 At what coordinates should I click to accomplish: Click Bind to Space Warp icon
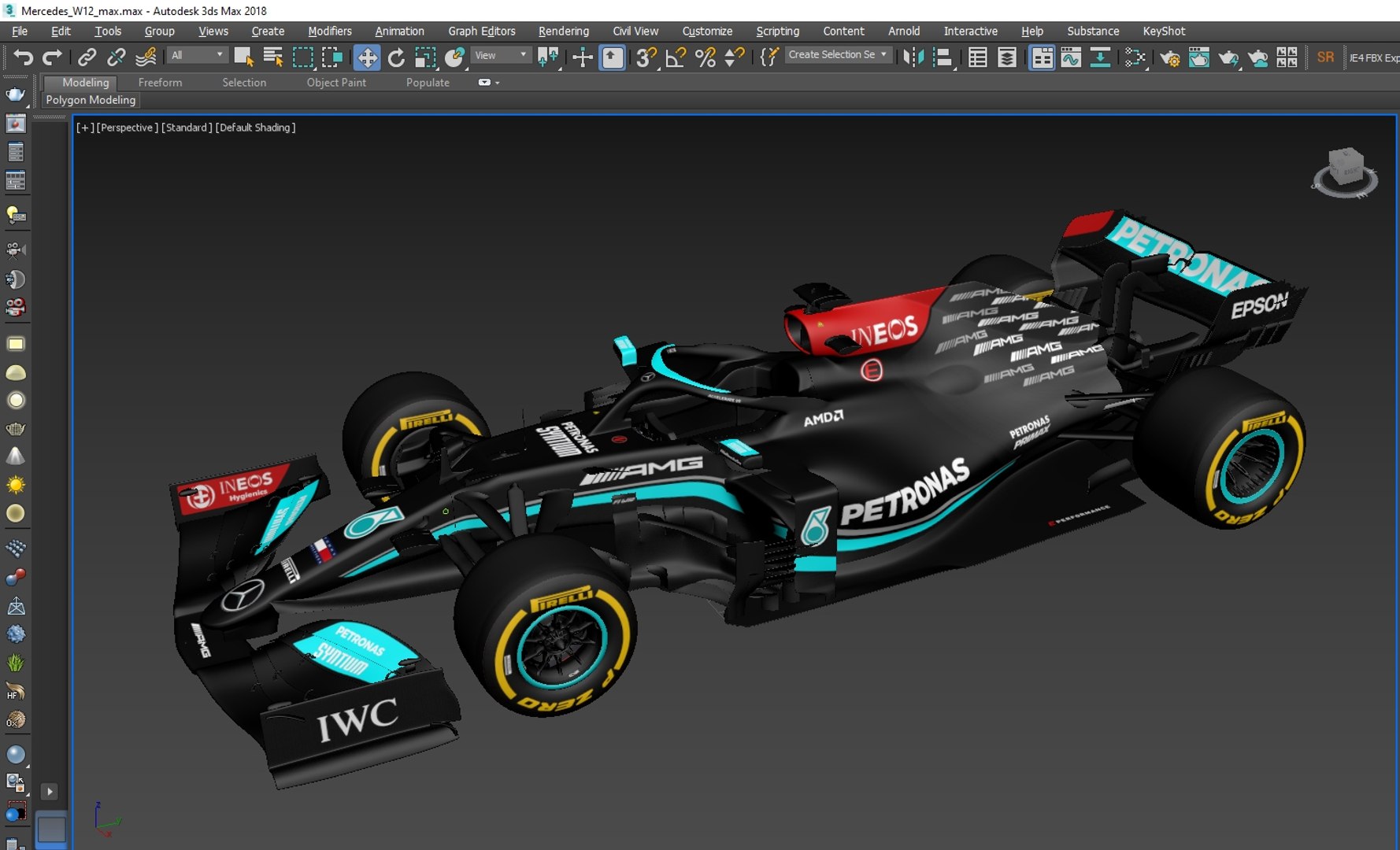(x=146, y=57)
